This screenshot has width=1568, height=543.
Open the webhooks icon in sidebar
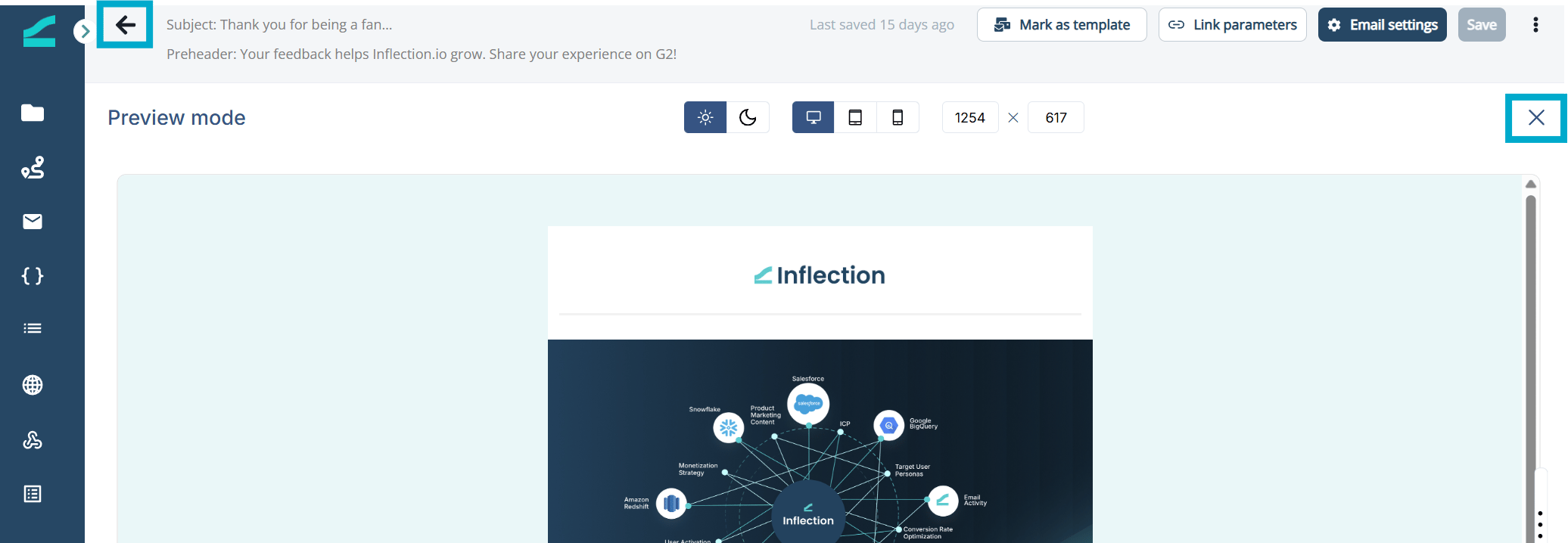click(x=33, y=439)
